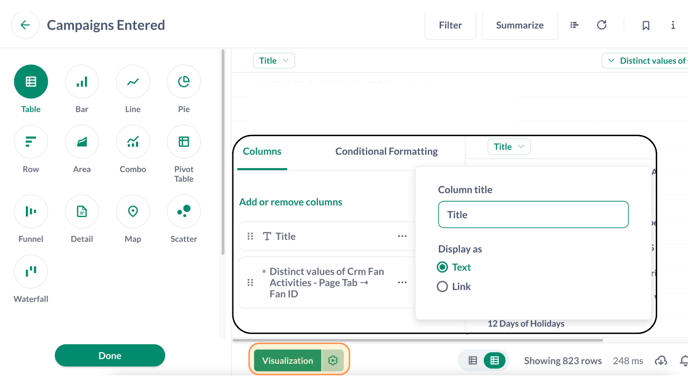Click the Column title input field
This screenshot has width=688, height=387.
533,215
